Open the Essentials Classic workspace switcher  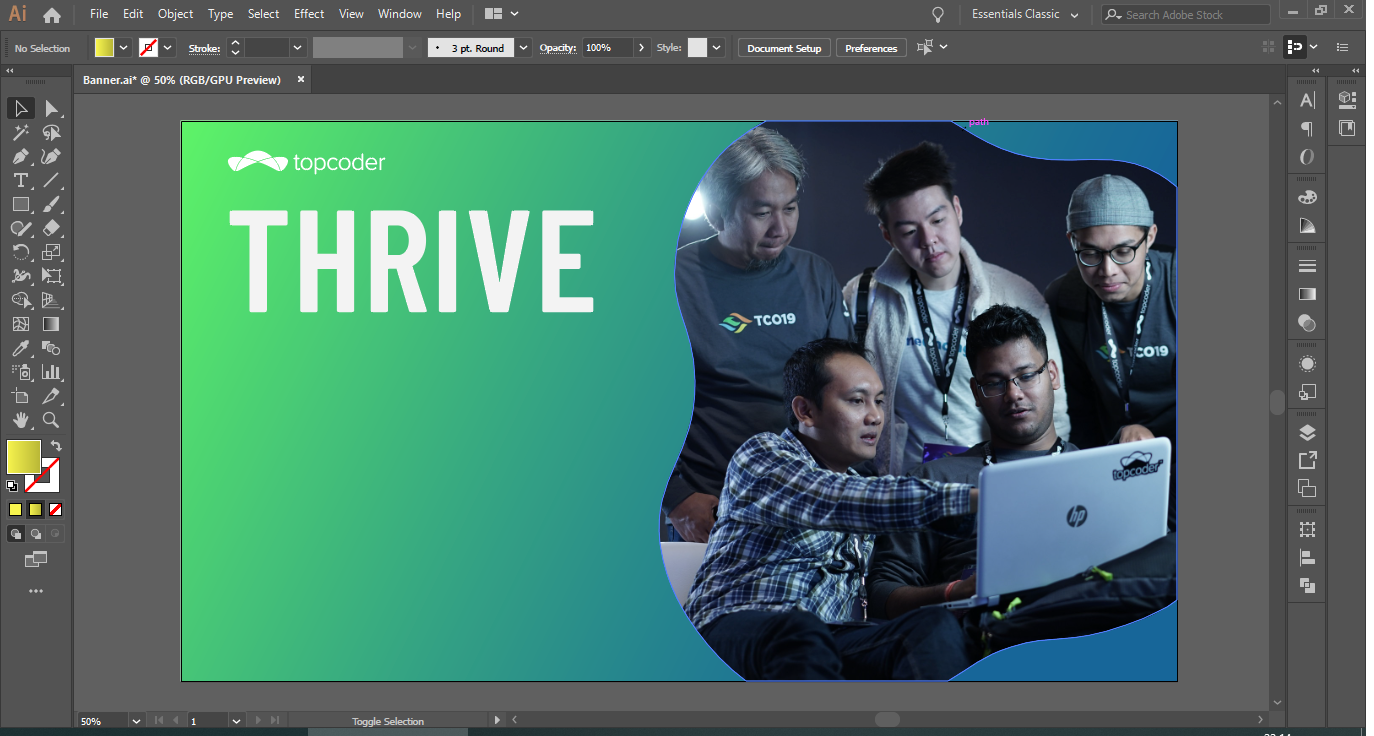click(1026, 15)
